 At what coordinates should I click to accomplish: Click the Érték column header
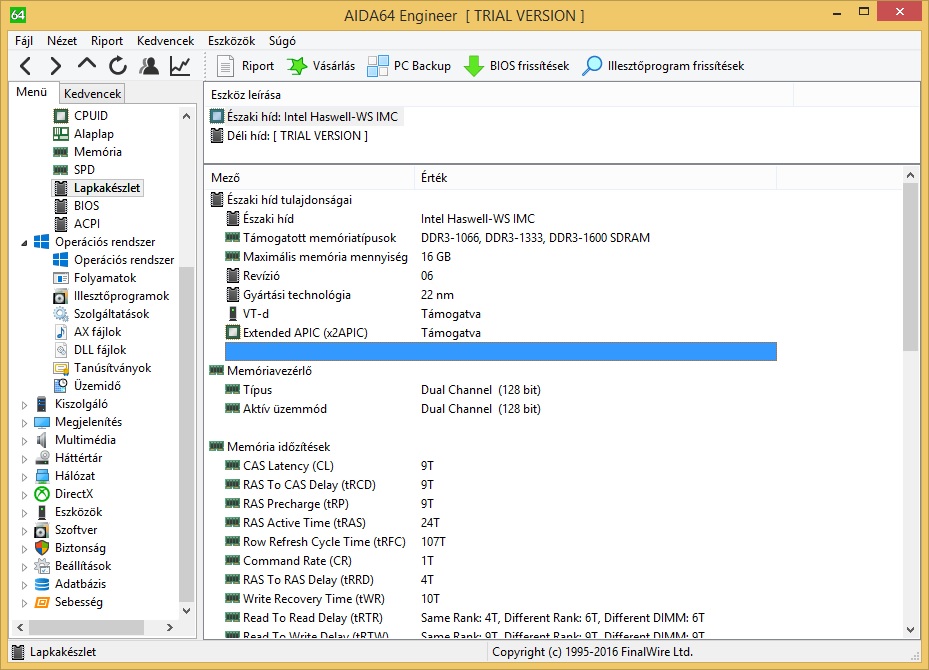[x=595, y=178]
